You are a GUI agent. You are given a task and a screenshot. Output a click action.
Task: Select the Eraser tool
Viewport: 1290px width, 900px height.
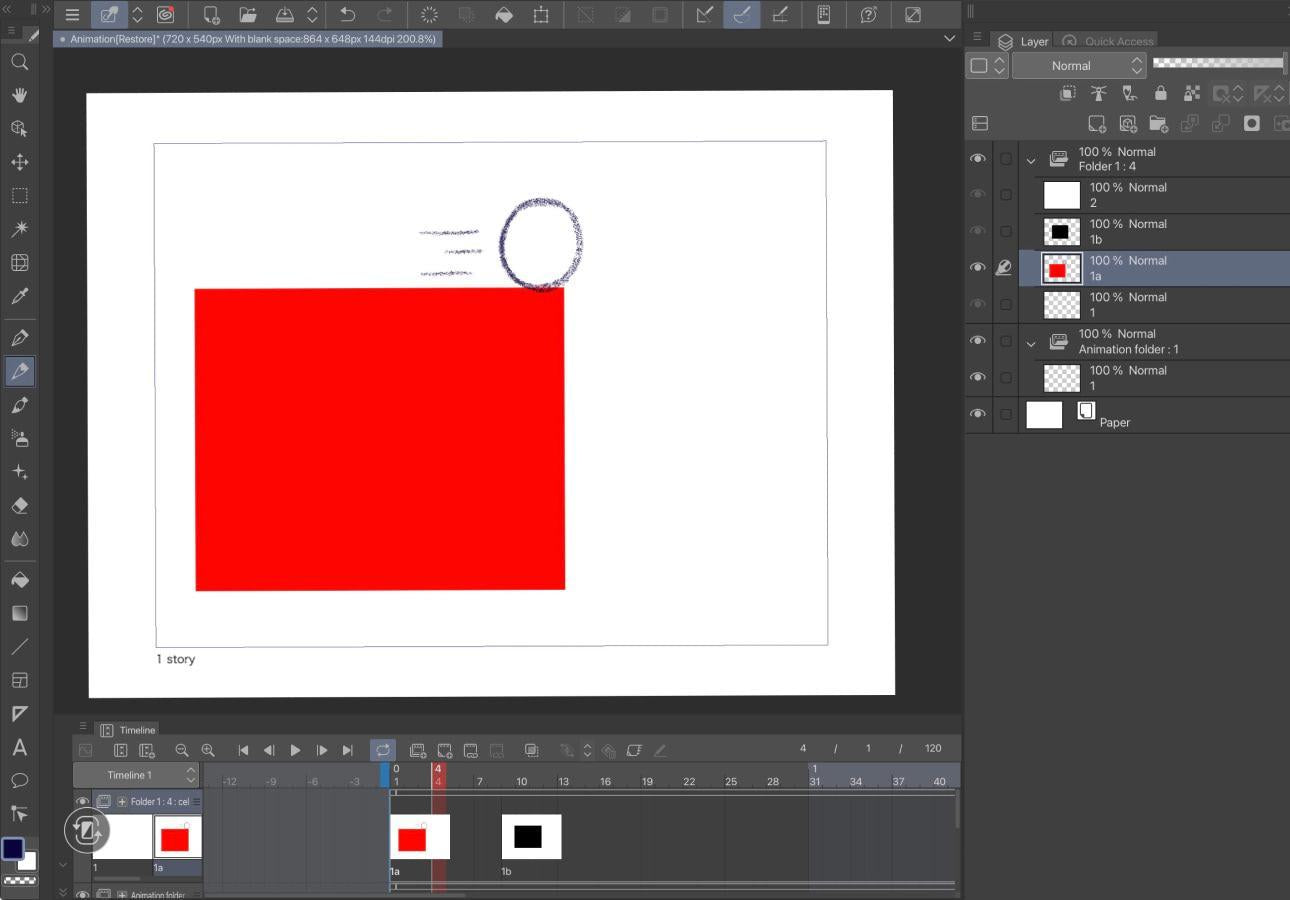pyautogui.click(x=19, y=506)
